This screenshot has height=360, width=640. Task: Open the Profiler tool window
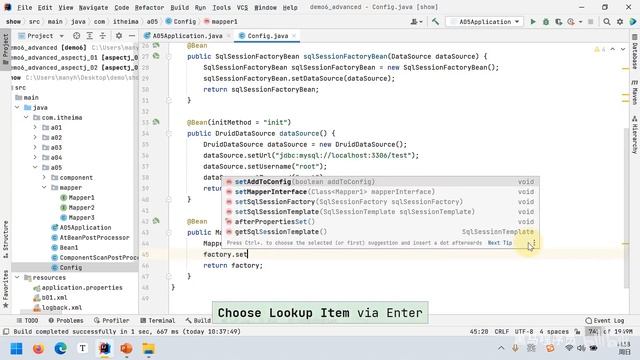click(x=112, y=320)
